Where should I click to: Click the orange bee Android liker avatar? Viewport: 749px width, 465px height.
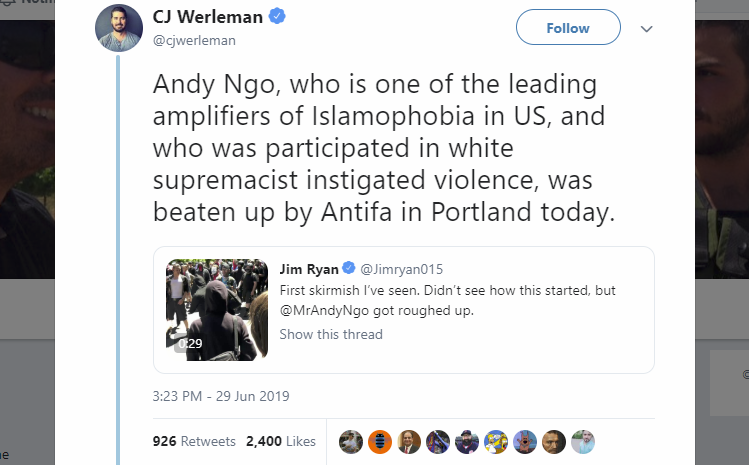click(380, 442)
